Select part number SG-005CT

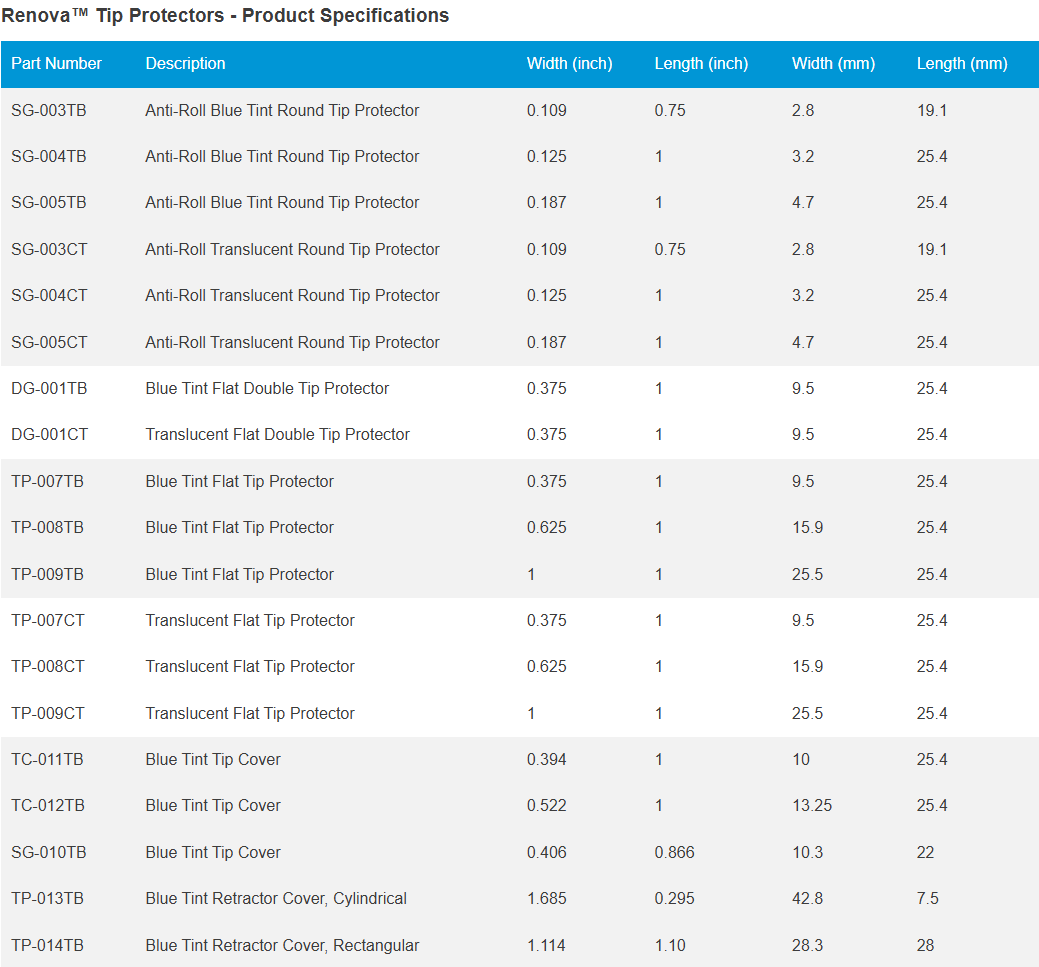click(x=49, y=343)
